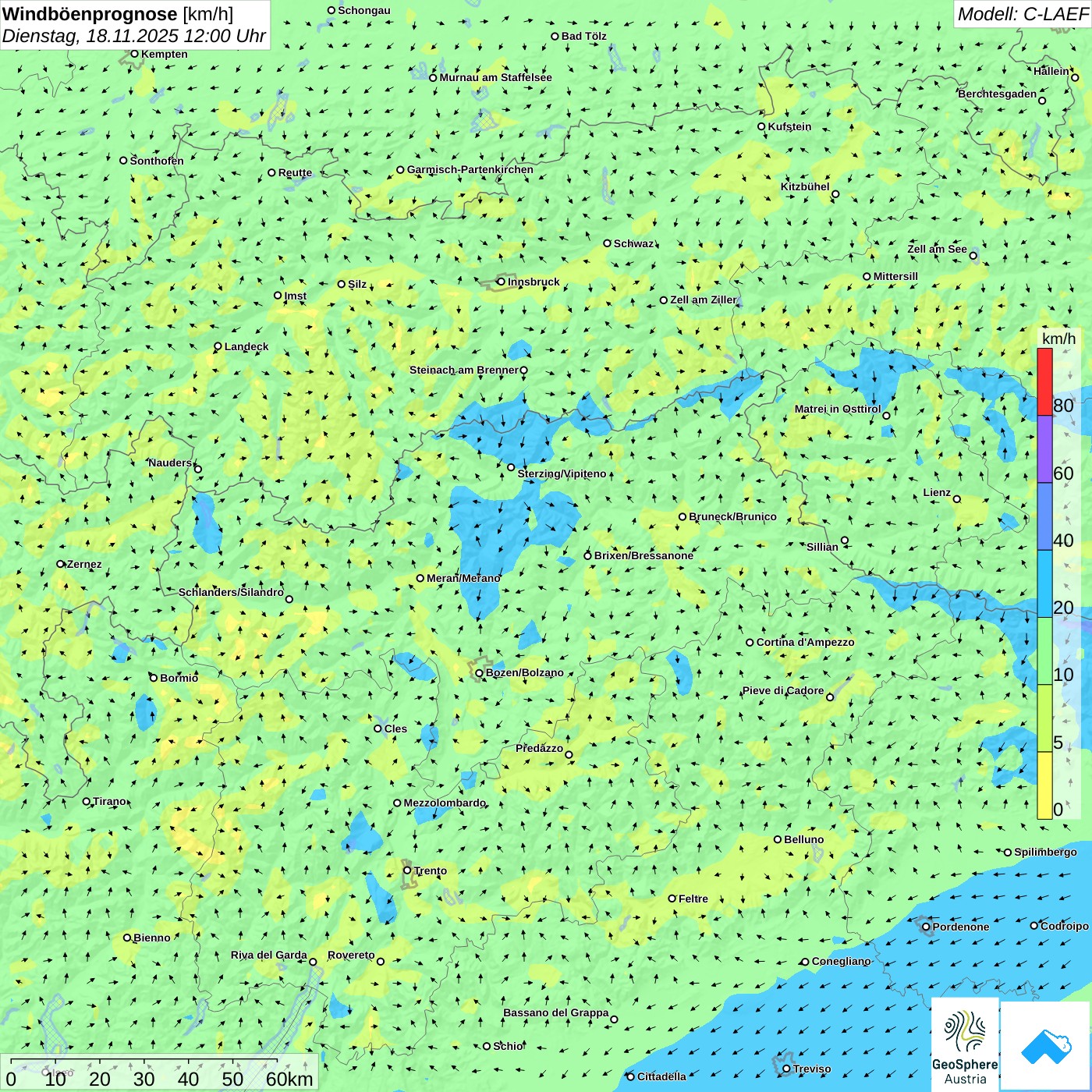Click the date 'Dienstag, 18.11.2025 12:00 Uhr'

coord(134,36)
